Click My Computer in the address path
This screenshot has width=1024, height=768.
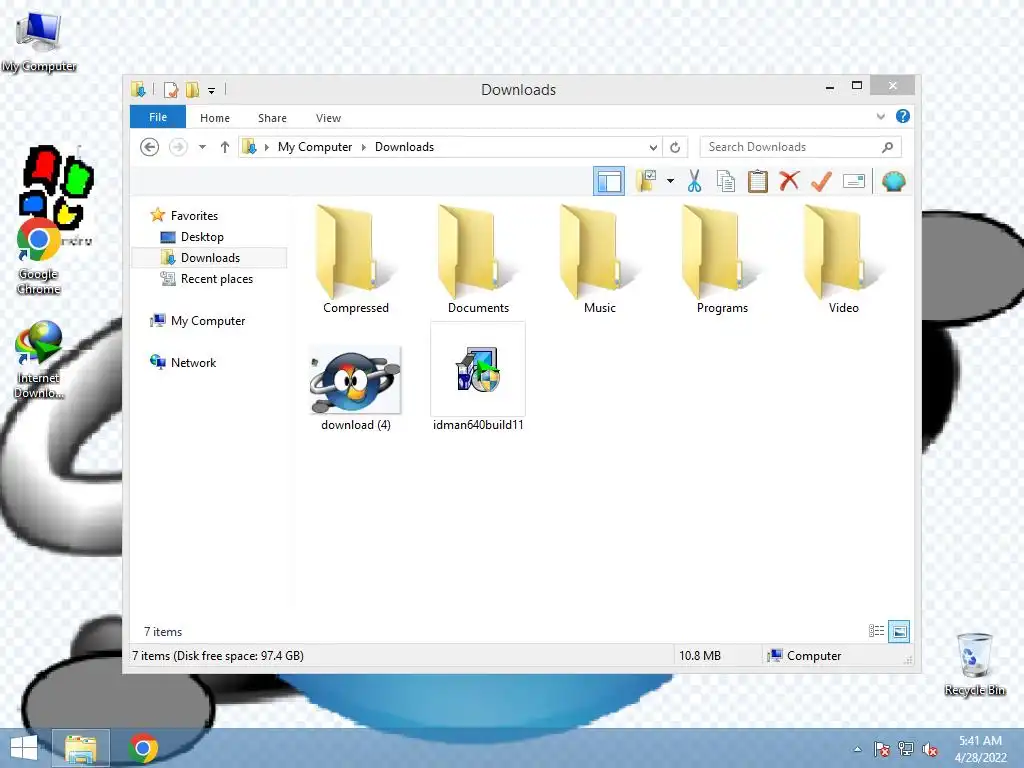pyautogui.click(x=315, y=147)
